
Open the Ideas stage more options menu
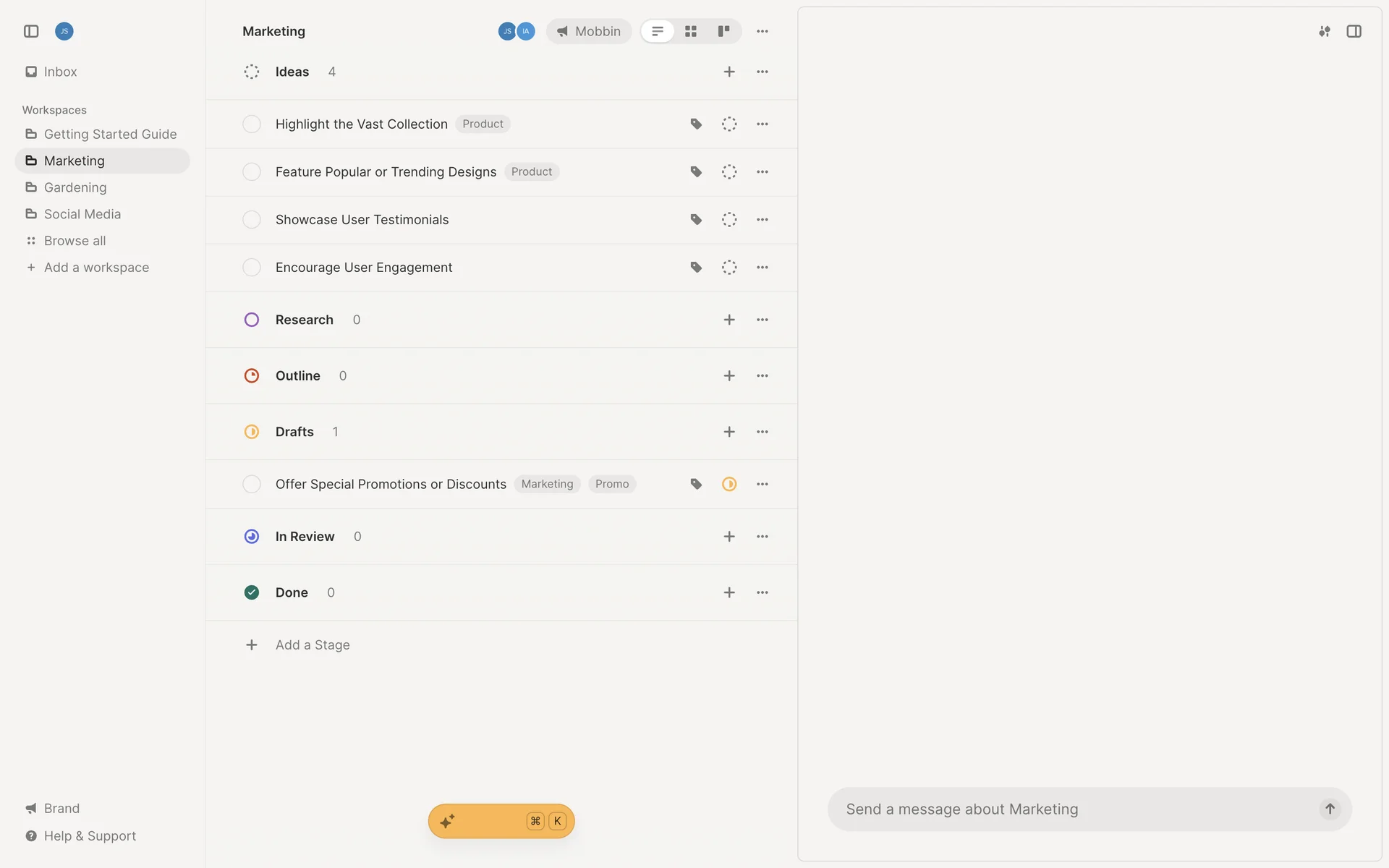point(763,72)
